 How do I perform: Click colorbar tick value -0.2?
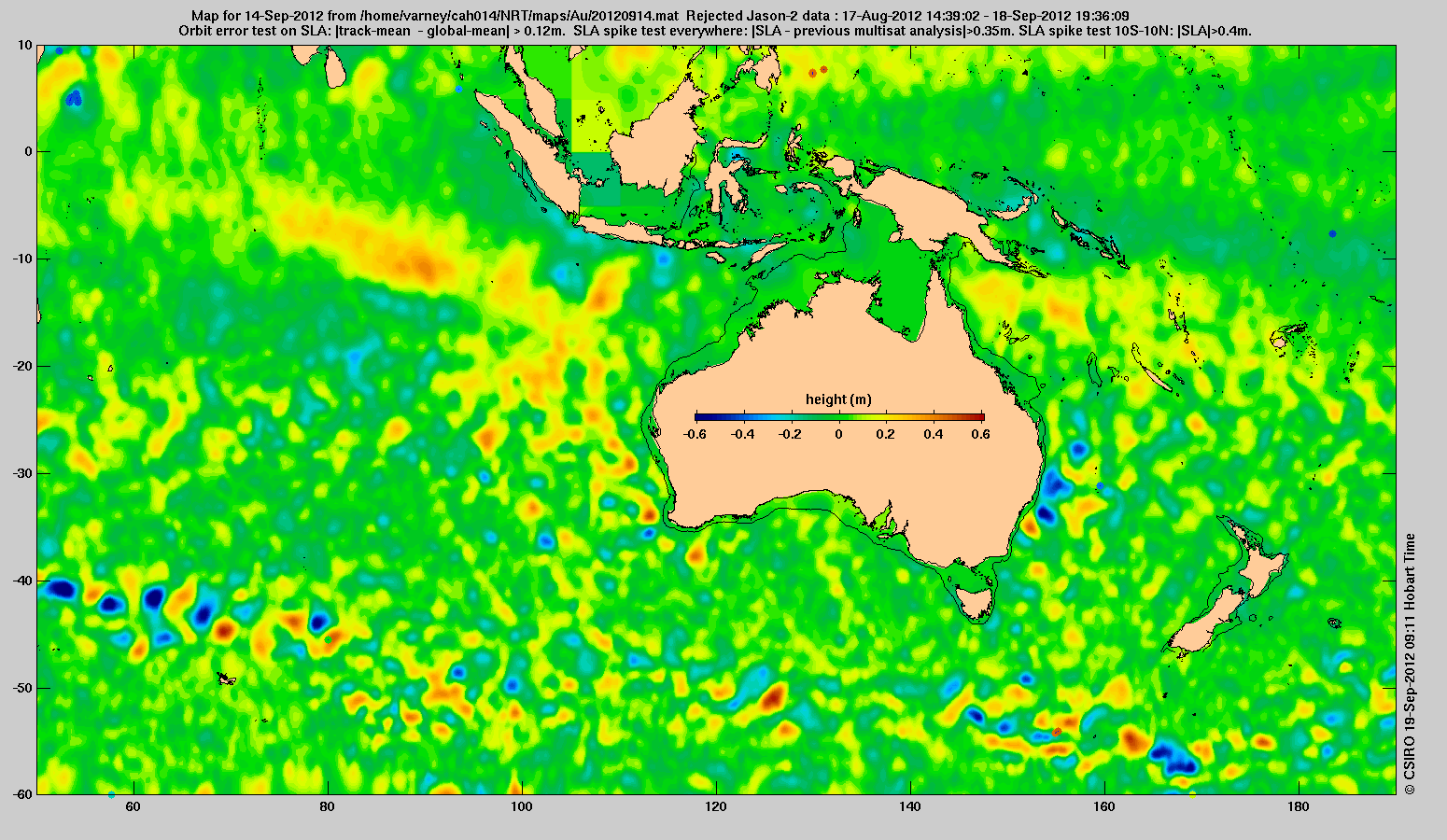click(791, 434)
